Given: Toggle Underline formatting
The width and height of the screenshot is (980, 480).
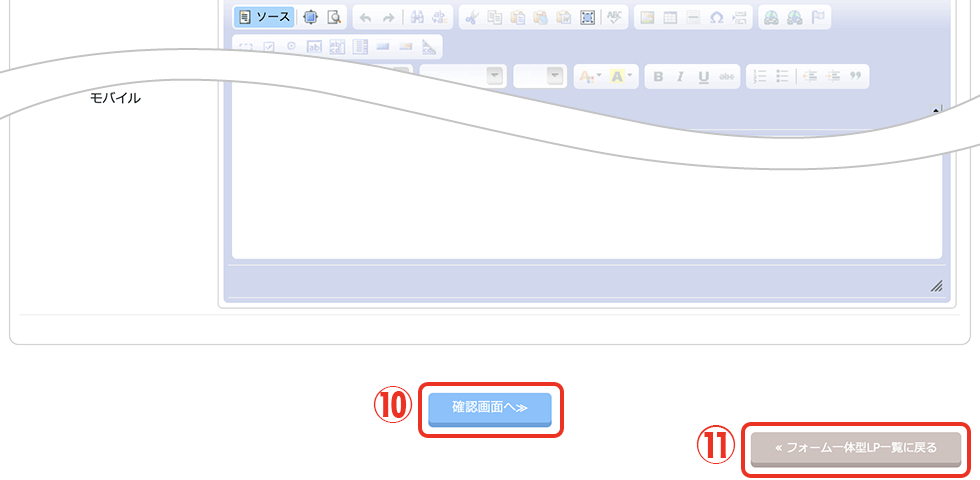Looking at the screenshot, I should (704, 76).
